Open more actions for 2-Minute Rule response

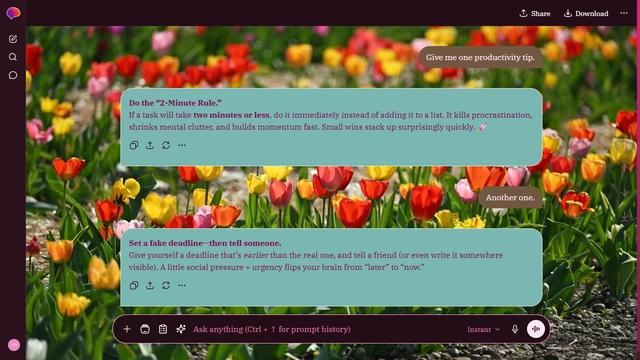(x=182, y=145)
